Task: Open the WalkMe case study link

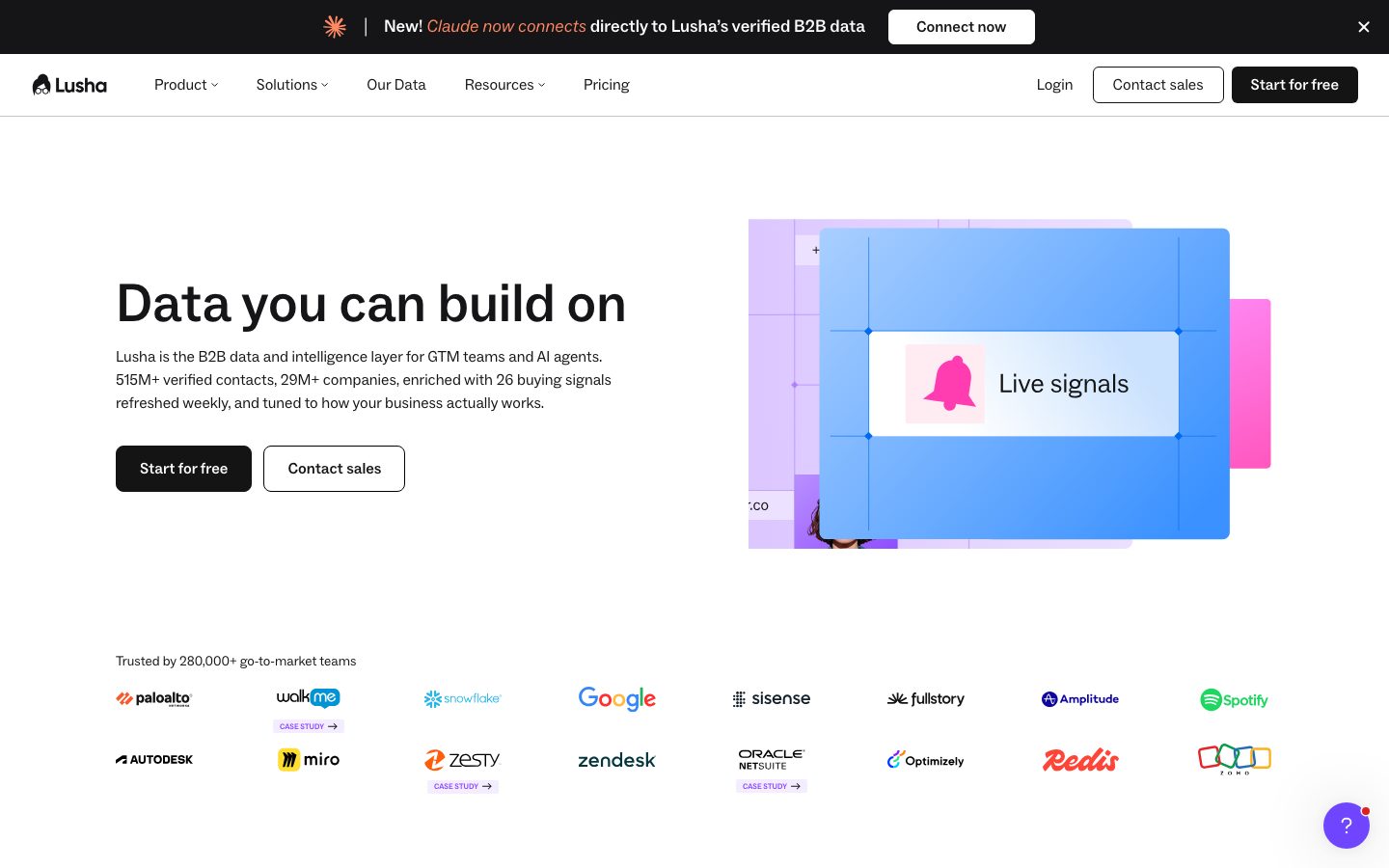Action: [309, 726]
